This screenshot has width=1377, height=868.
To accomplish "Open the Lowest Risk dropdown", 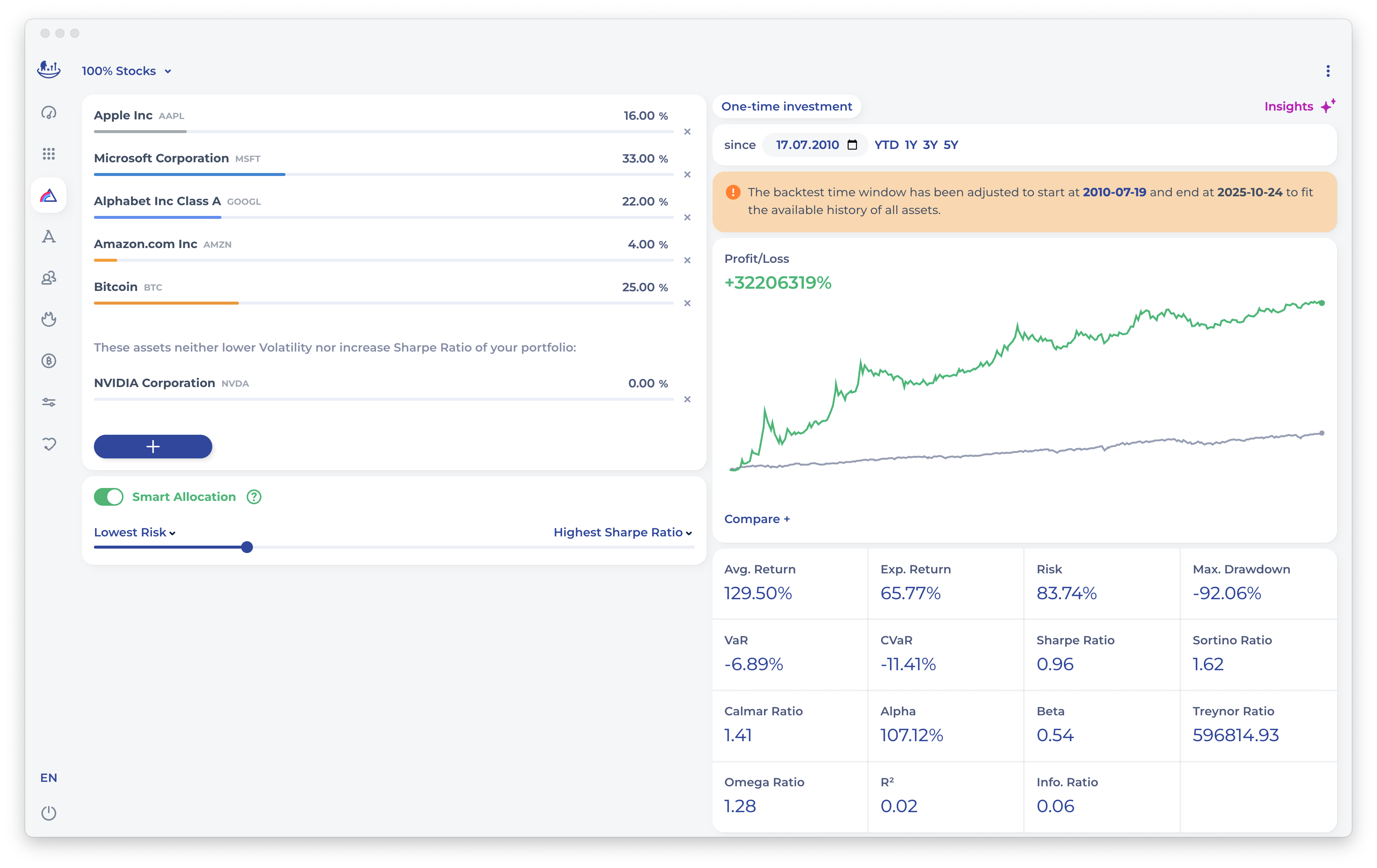I will tap(134, 532).
